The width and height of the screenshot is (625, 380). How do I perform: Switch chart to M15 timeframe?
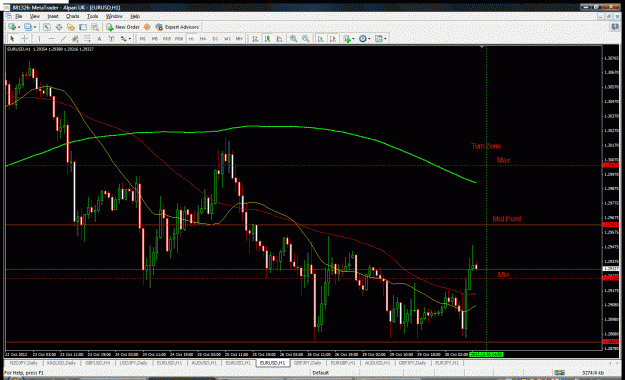coord(167,39)
